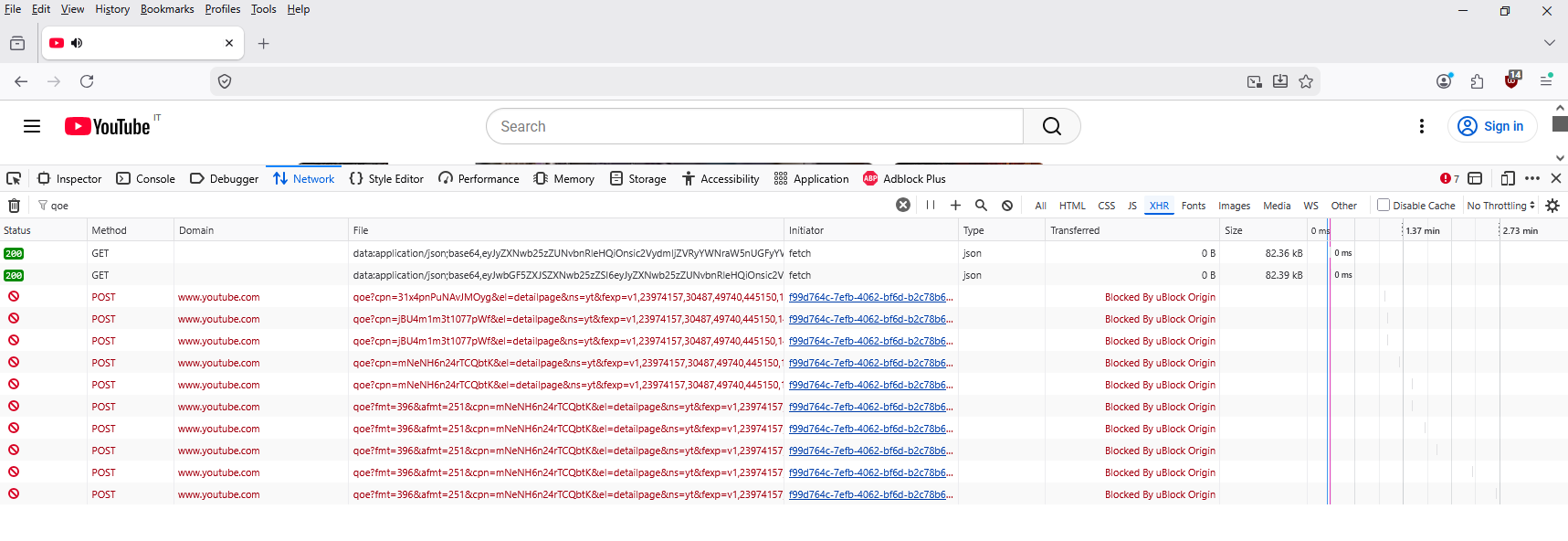Click the install/download page icon in address bar
The width and height of the screenshot is (1568, 541).
pos(1280,81)
